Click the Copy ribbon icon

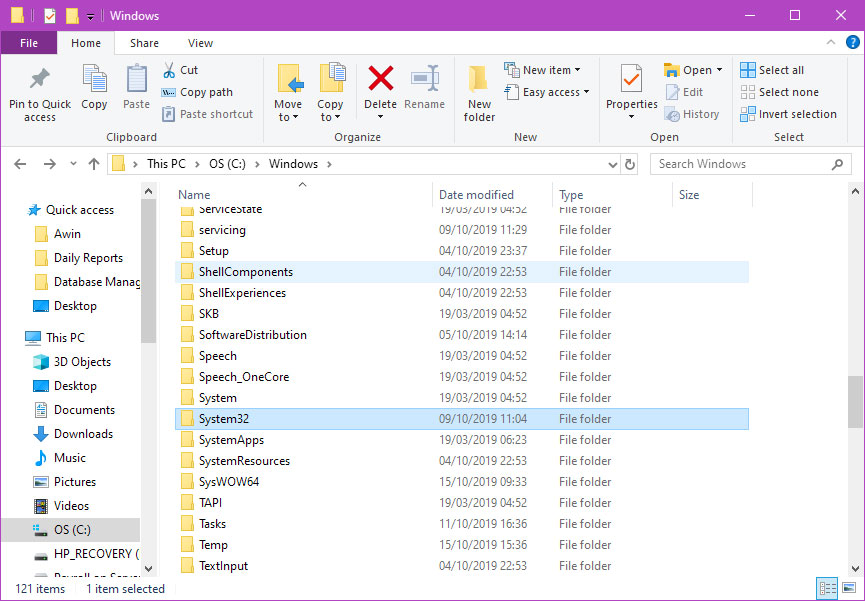[94, 78]
